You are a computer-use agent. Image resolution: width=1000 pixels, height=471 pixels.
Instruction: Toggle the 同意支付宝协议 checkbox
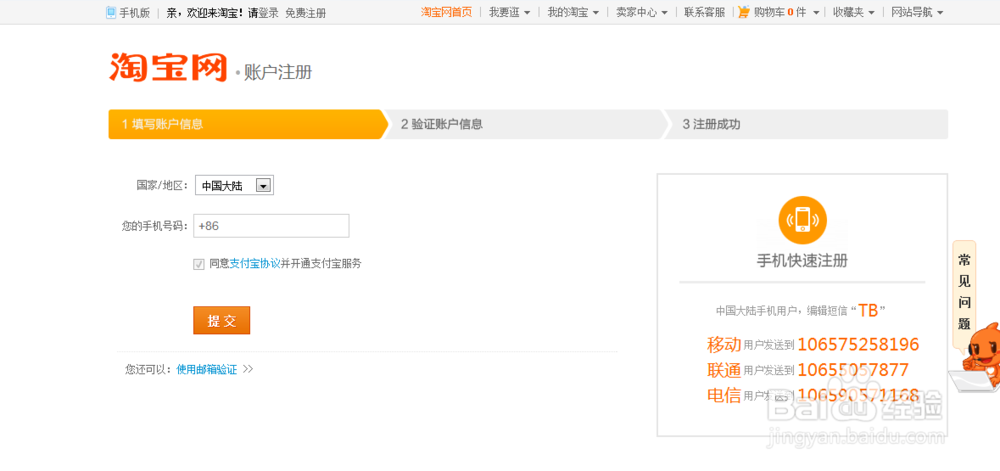click(199, 264)
